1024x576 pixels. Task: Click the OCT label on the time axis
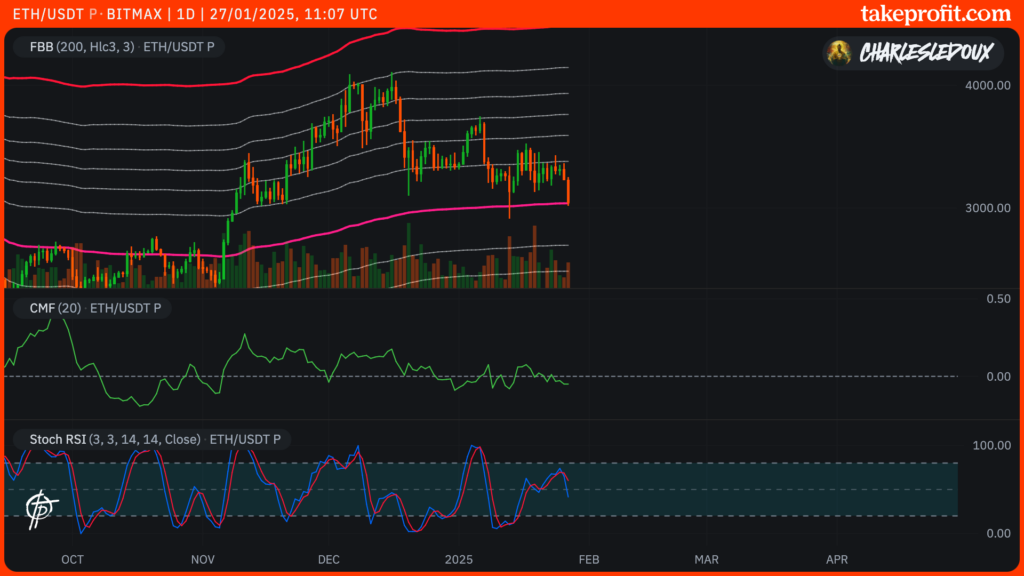(x=72, y=560)
